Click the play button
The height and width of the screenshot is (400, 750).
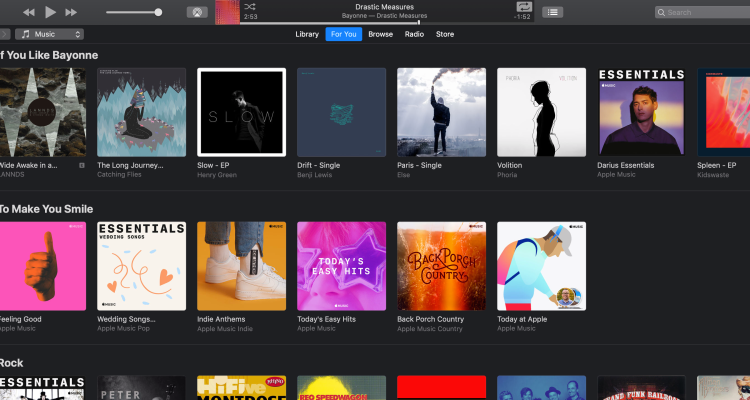[x=50, y=12]
